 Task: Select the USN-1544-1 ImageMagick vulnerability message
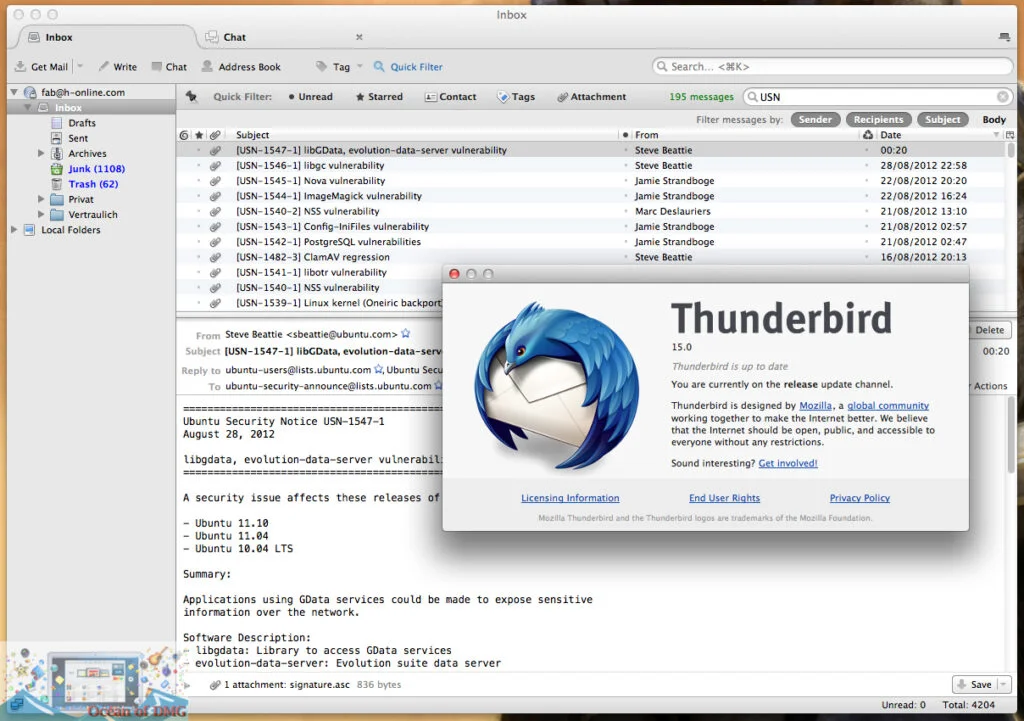(x=590, y=196)
